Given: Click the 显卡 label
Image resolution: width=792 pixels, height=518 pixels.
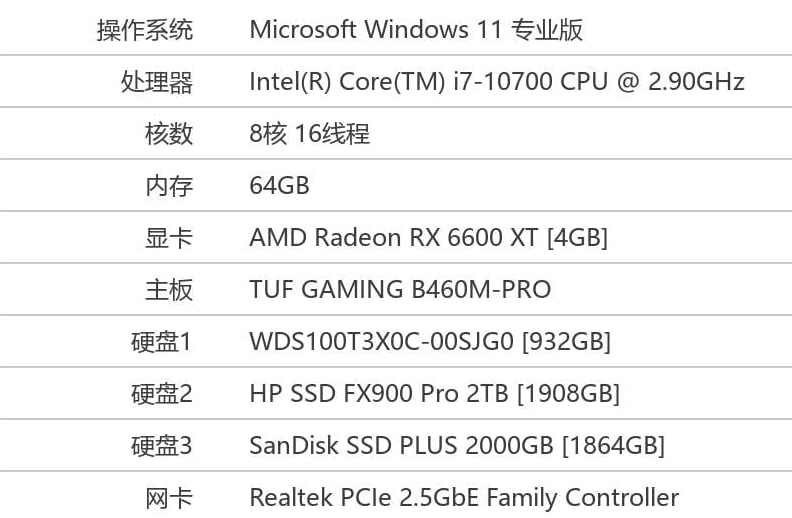Looking at the screenshot, I should (x=169, y=238).
